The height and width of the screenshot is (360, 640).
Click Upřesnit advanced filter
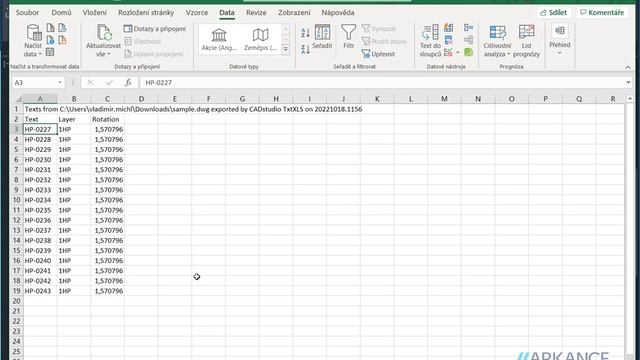pyautogui.click(x=378, y=54)
